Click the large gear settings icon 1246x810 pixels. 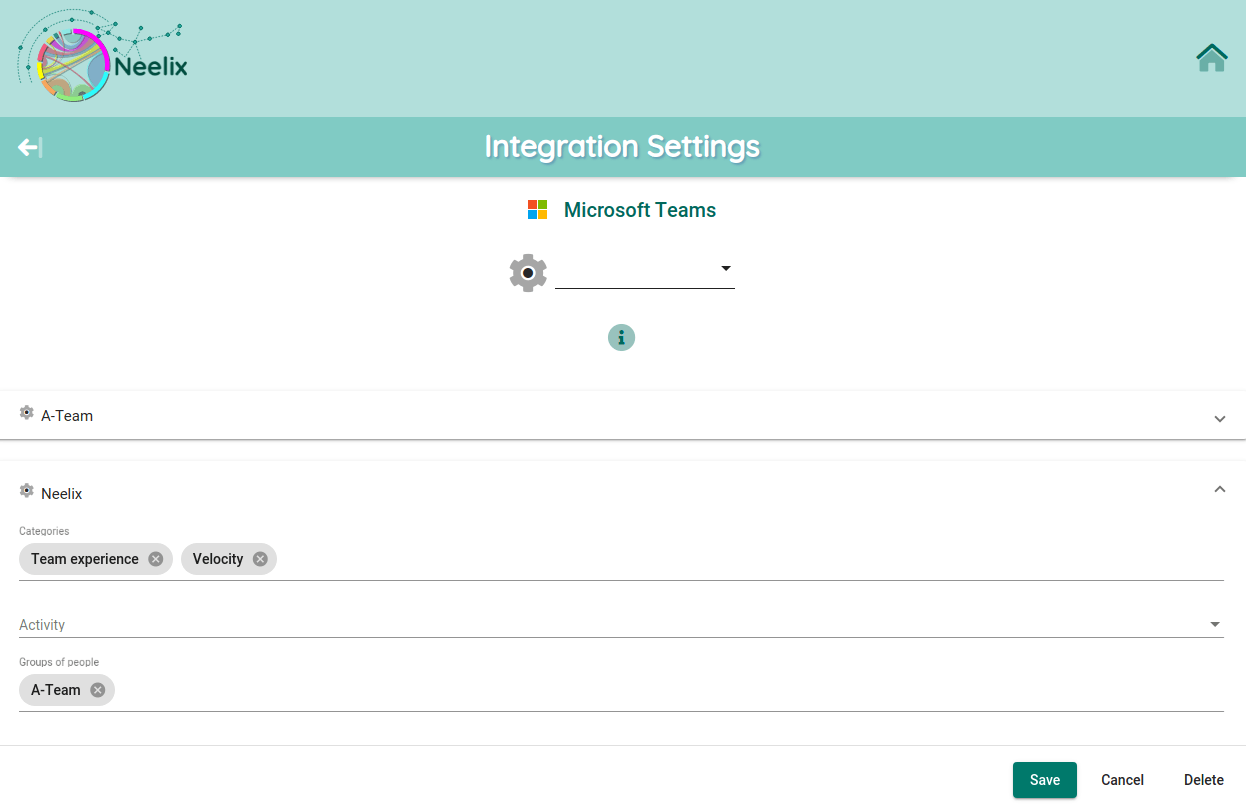[x=528, y=273]
